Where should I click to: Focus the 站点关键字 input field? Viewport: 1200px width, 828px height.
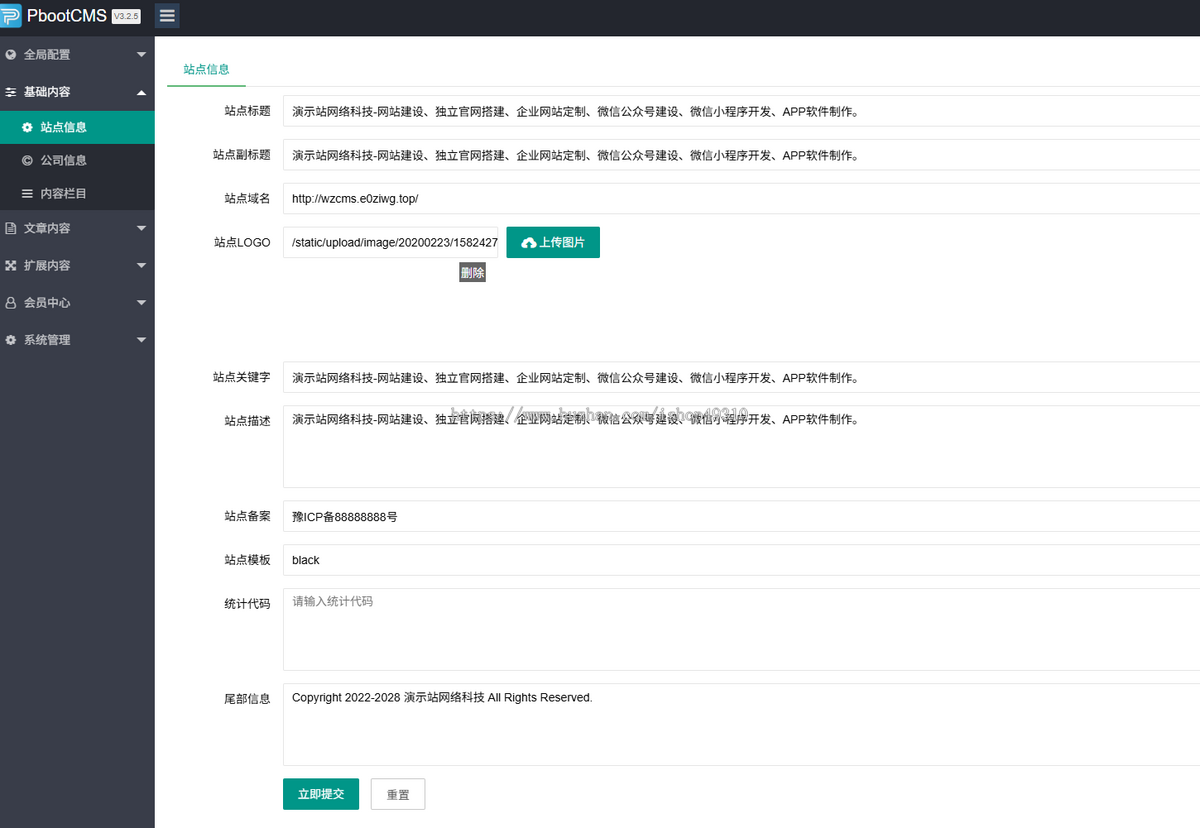pyautogui.click(x=741, y=378)
